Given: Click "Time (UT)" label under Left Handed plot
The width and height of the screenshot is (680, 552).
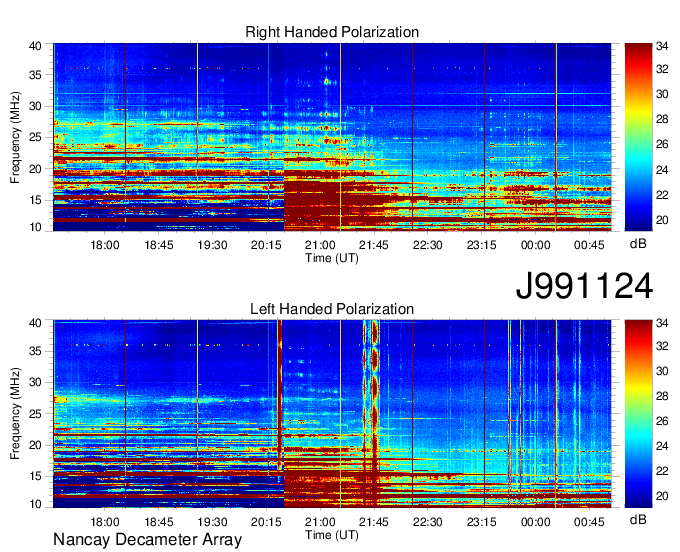Looking at the screenshot, I should [332, 535].
